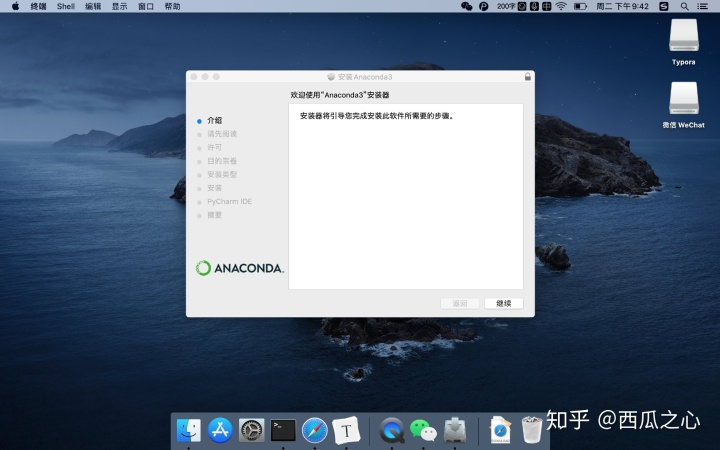Open the 窗口 menu
This screenshot has width=720, height=450.
146,6
